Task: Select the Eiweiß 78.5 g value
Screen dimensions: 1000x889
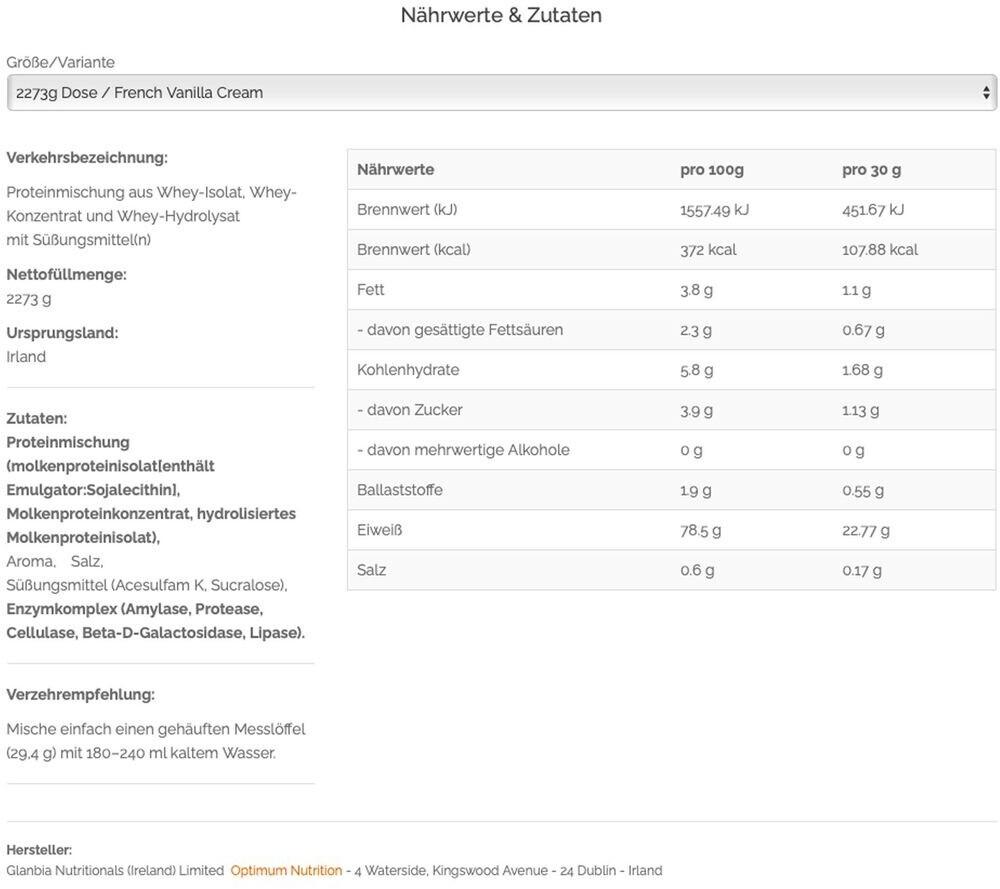Action: [x=701, y=530]
